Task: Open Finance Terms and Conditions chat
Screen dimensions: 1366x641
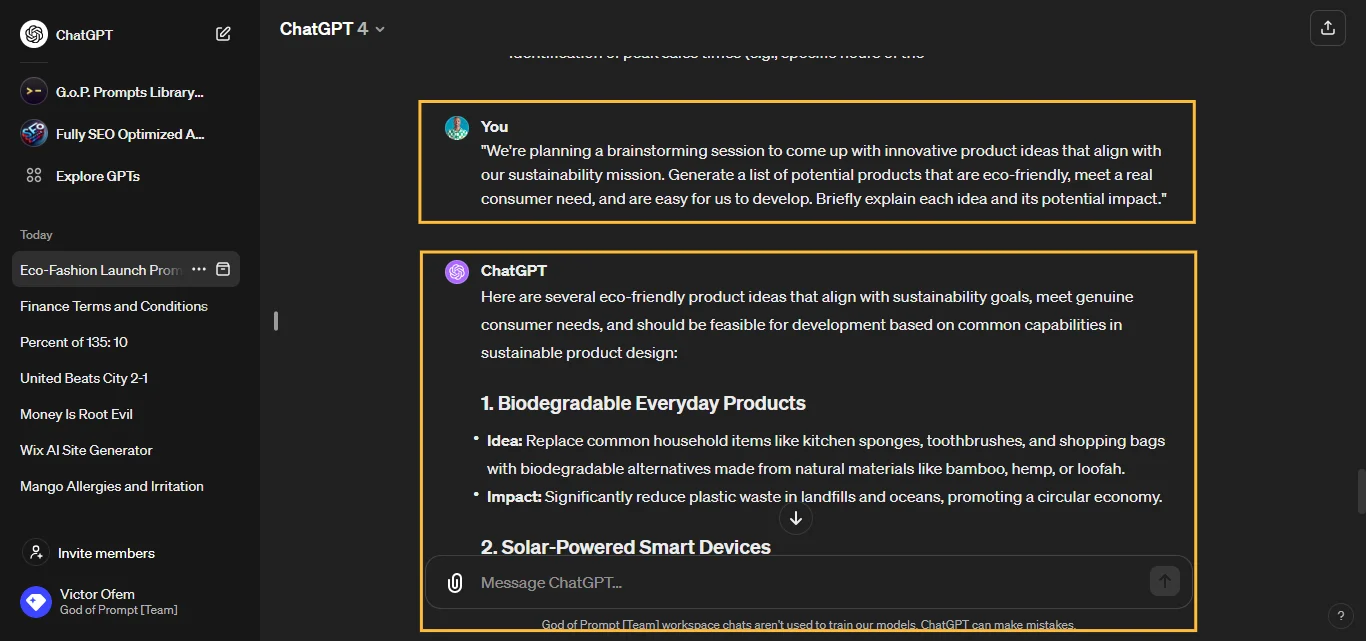Action: (x=114, y=306)
